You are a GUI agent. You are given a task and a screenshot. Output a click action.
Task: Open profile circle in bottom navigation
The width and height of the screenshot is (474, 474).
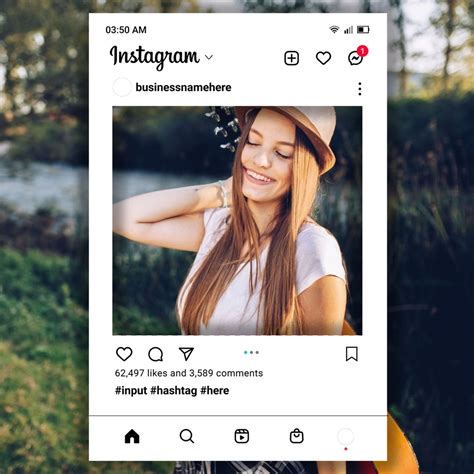click(x=346, y=436)
